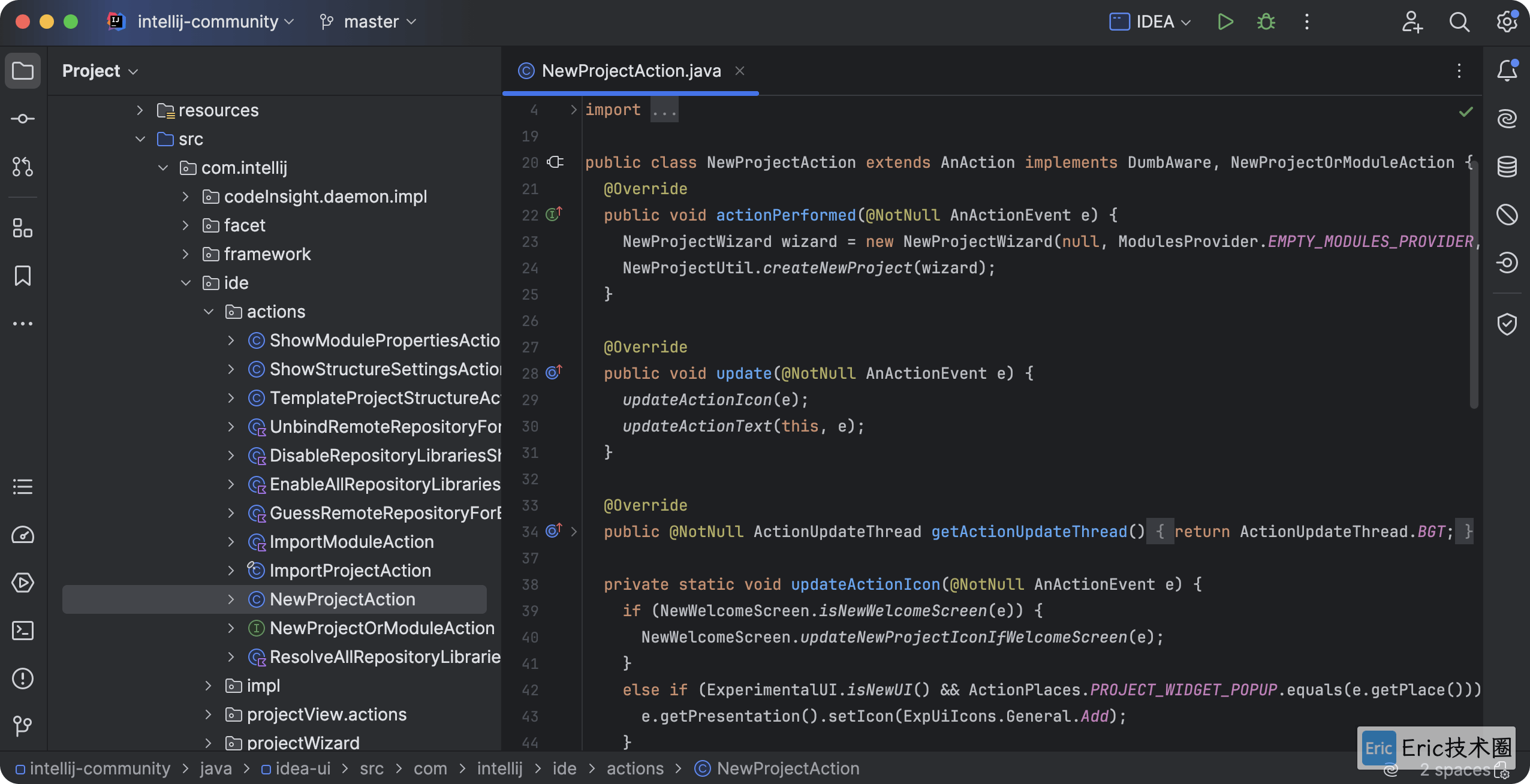Open the Project view selector dropdown
The width and height of the screenshot is (1530, 784).
coord(100,71)
